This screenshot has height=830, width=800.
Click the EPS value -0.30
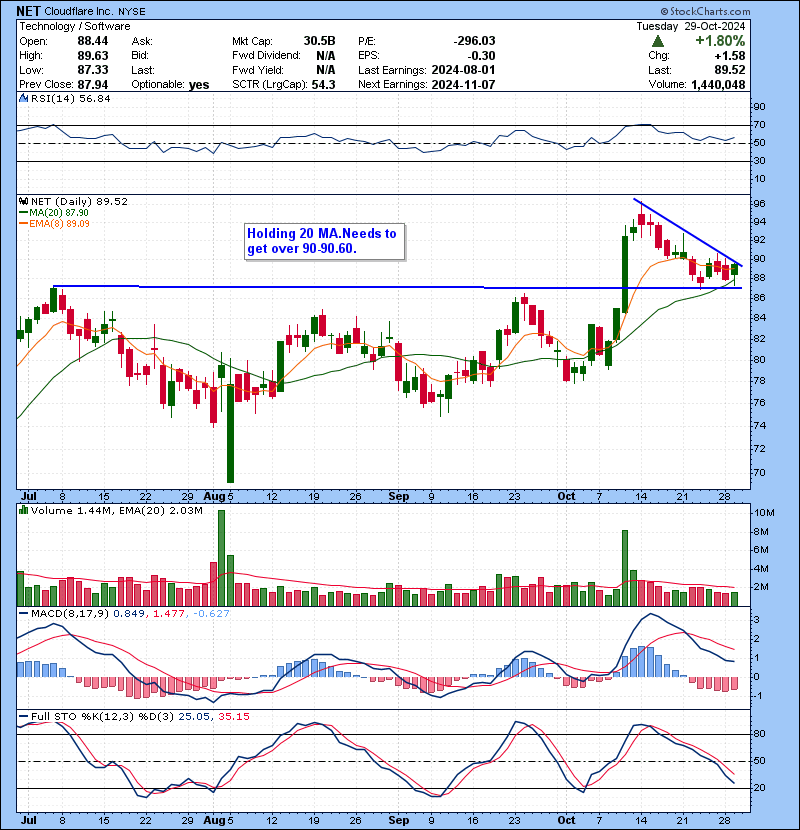tap(482, 56)
